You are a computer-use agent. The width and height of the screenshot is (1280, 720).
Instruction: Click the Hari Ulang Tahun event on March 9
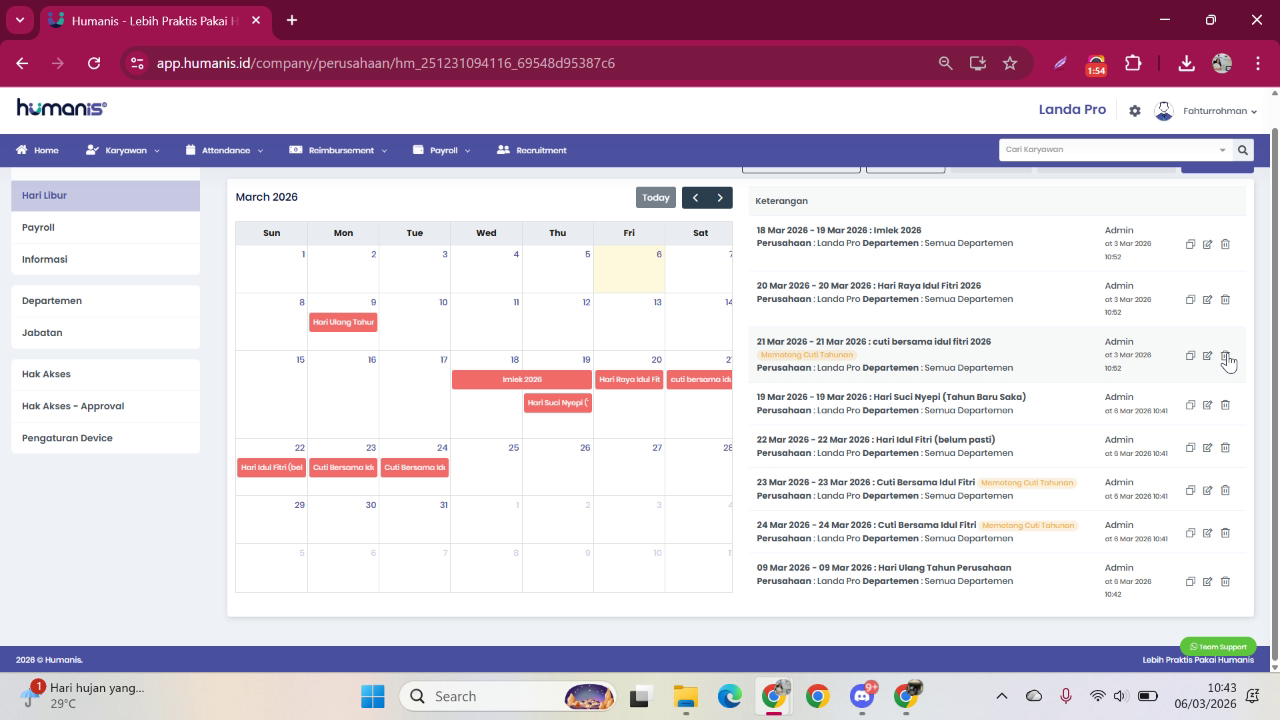click(343, 322)
